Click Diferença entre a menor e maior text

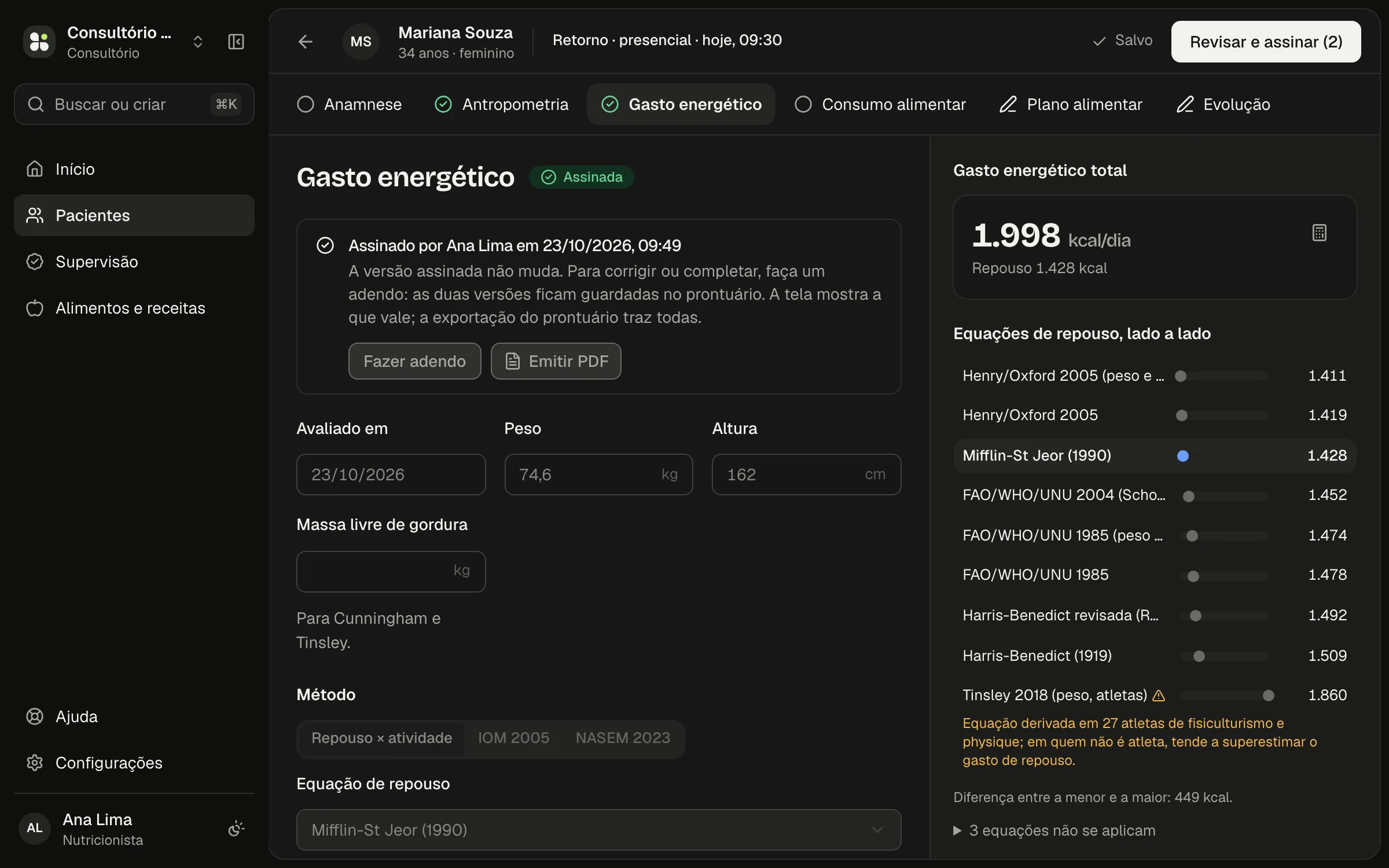1093,797
